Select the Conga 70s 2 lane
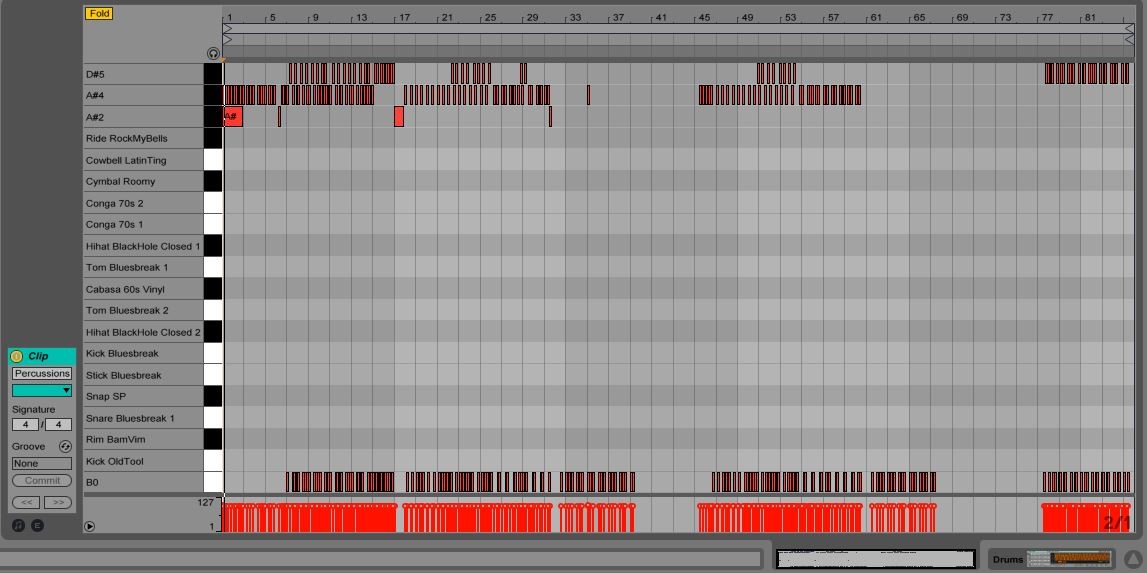Viewport: 1147px width, 573px height. pos(143,203)
